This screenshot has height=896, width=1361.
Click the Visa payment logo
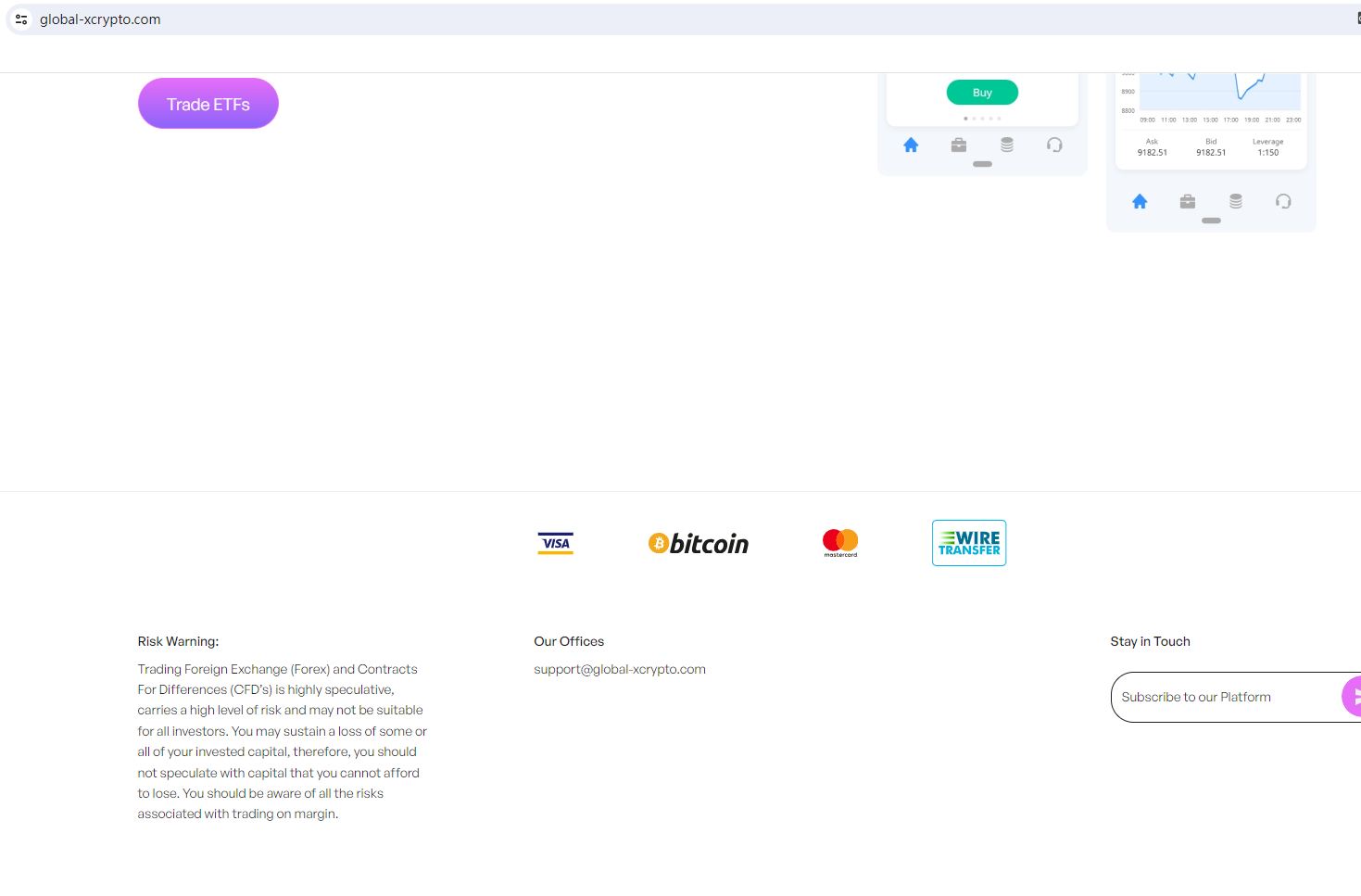(556, 543)
